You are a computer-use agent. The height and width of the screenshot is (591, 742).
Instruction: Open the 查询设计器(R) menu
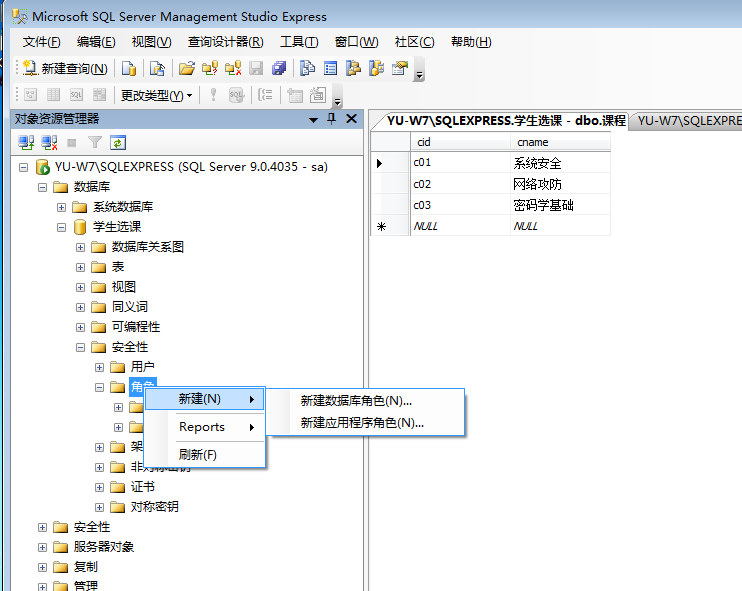pos(225,42)
